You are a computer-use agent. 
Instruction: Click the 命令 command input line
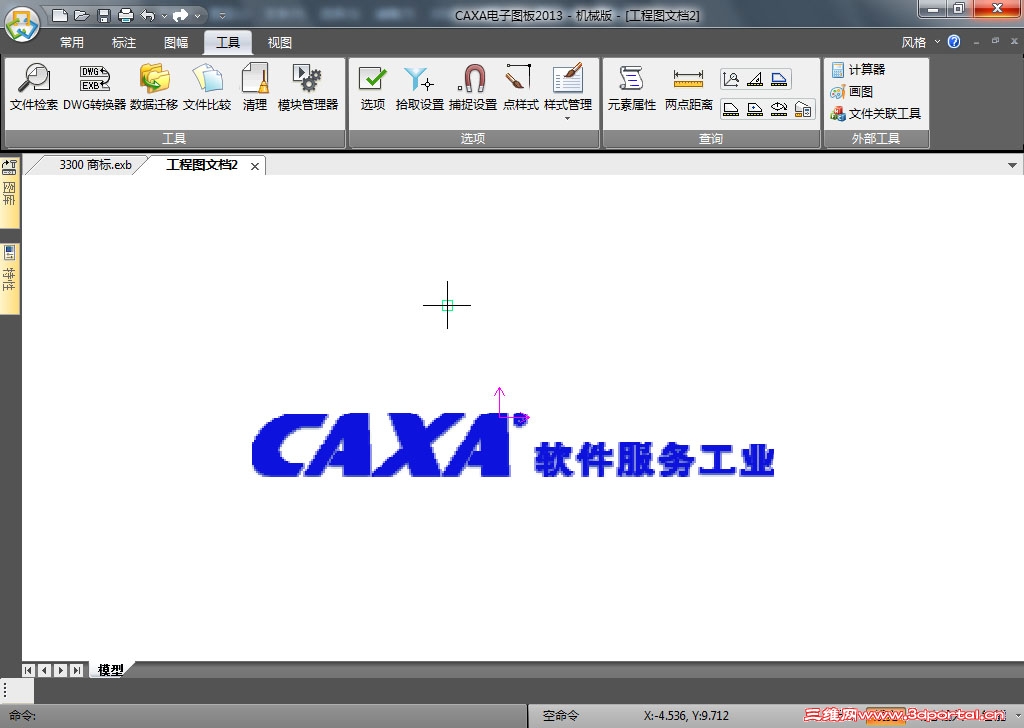(264, 716)
